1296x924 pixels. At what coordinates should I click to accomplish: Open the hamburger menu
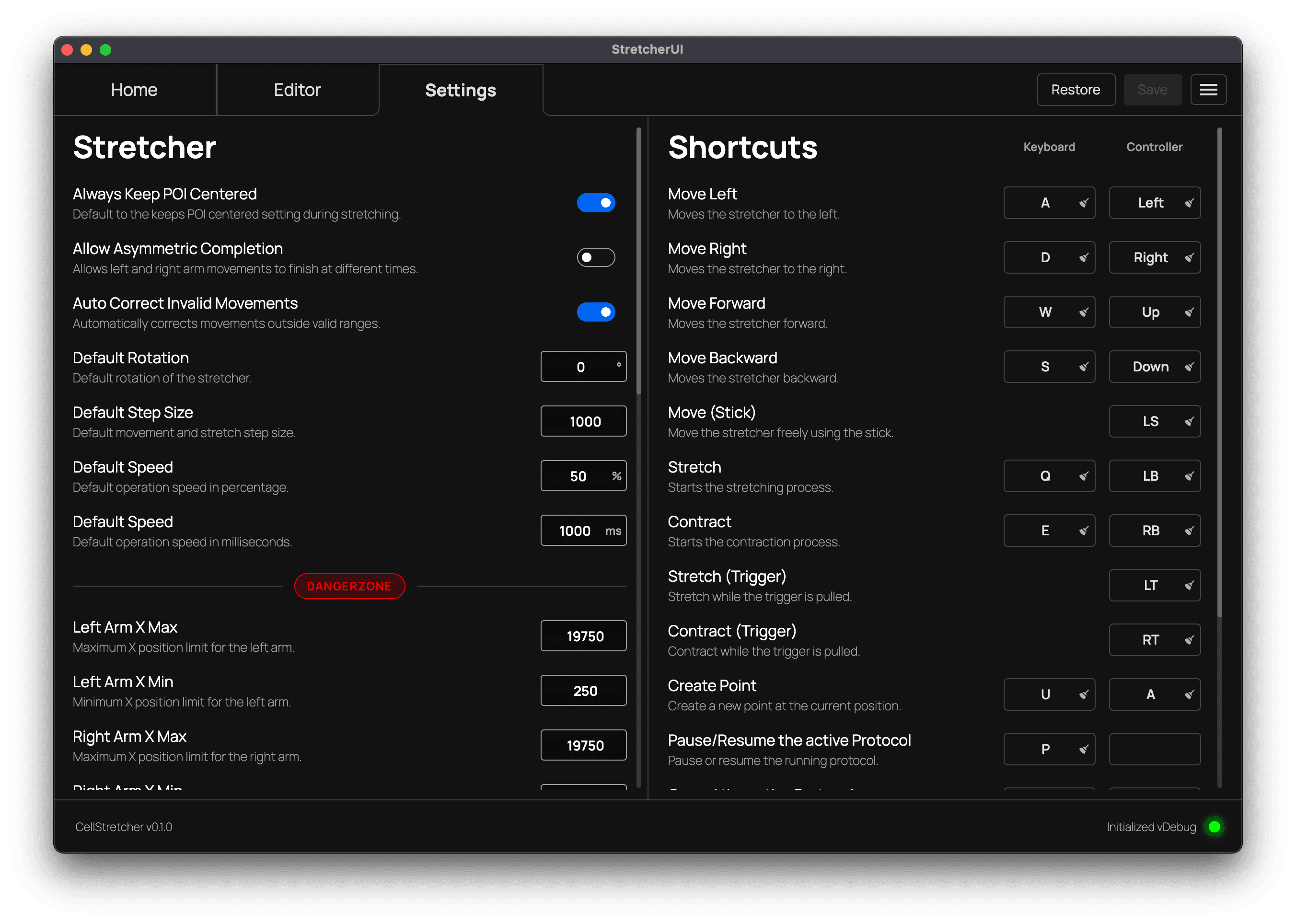pos(1208,90)
